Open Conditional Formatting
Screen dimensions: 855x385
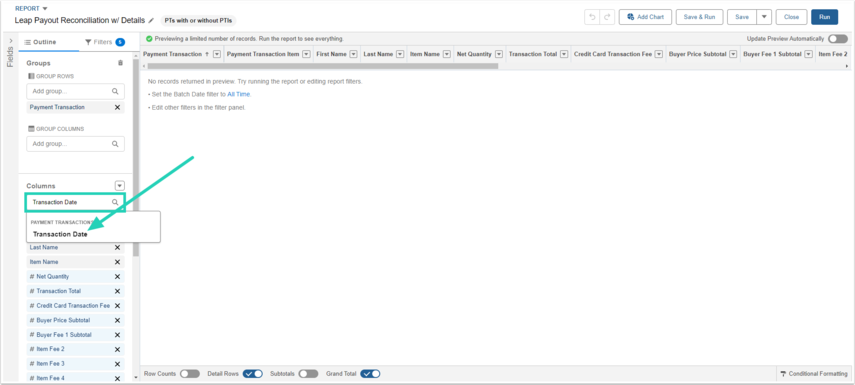coord(814,374)
